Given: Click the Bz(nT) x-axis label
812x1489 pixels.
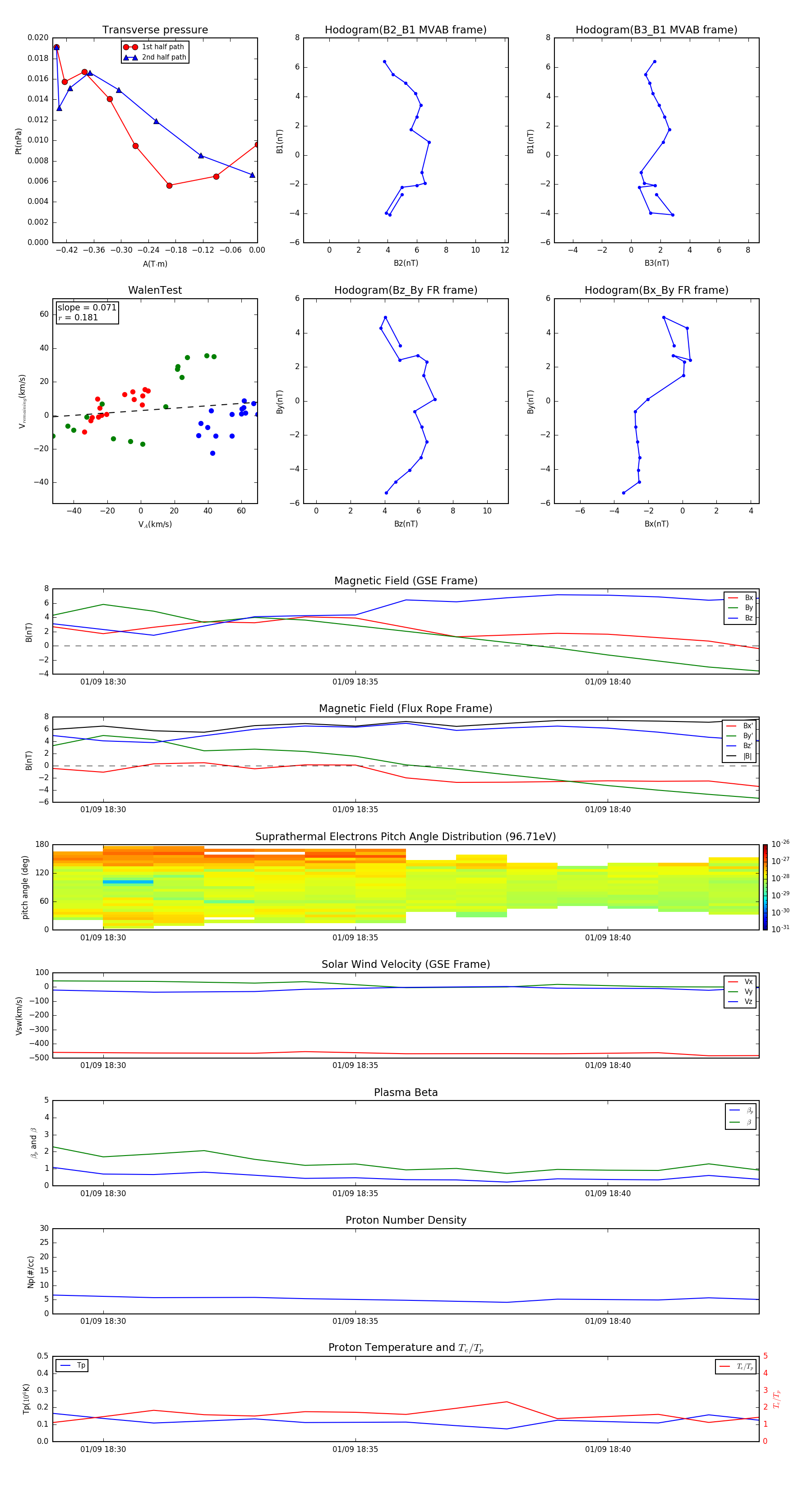Looking at the screenshot, I should click(x=406, y=524).
